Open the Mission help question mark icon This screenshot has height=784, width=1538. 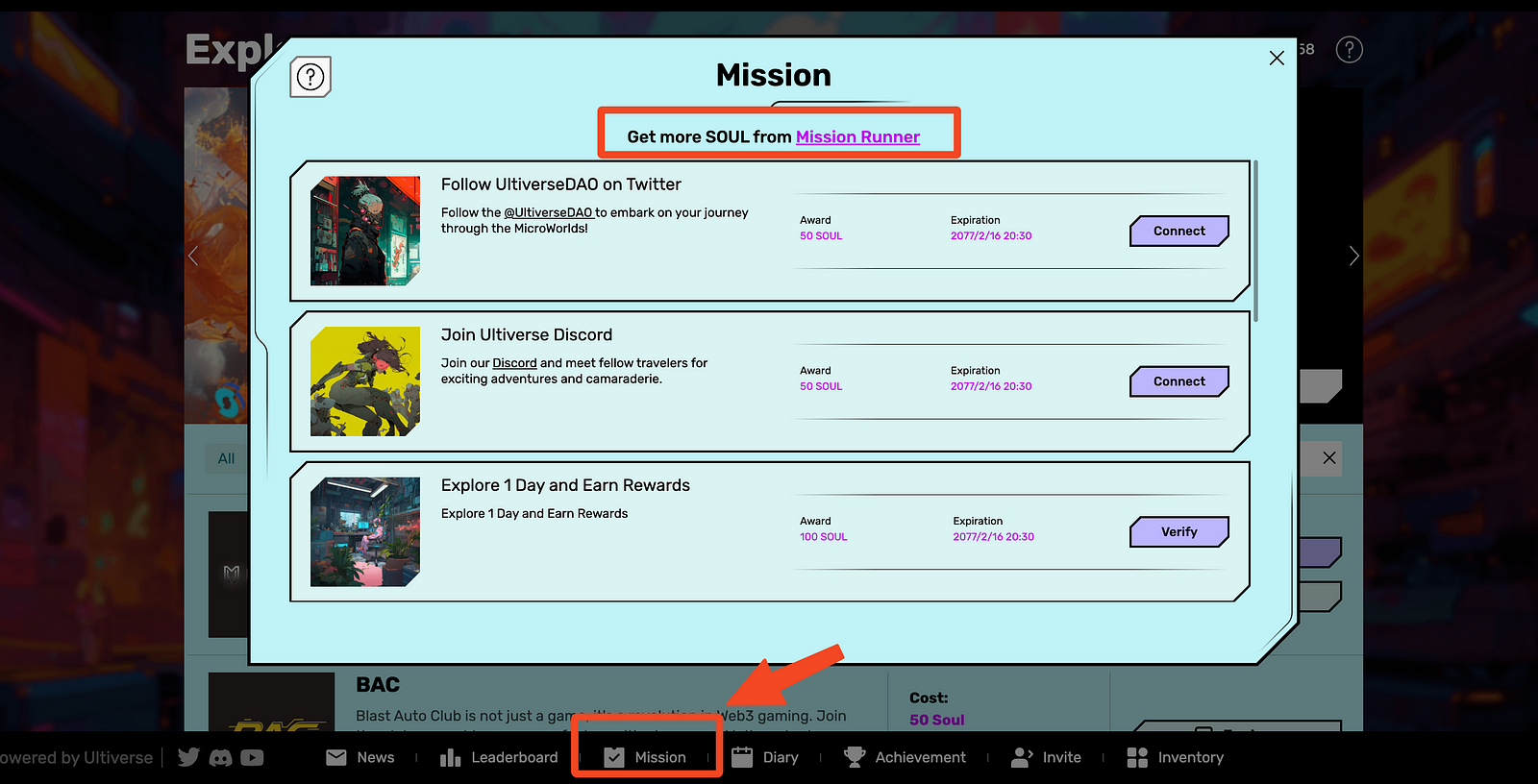(310, 77)
